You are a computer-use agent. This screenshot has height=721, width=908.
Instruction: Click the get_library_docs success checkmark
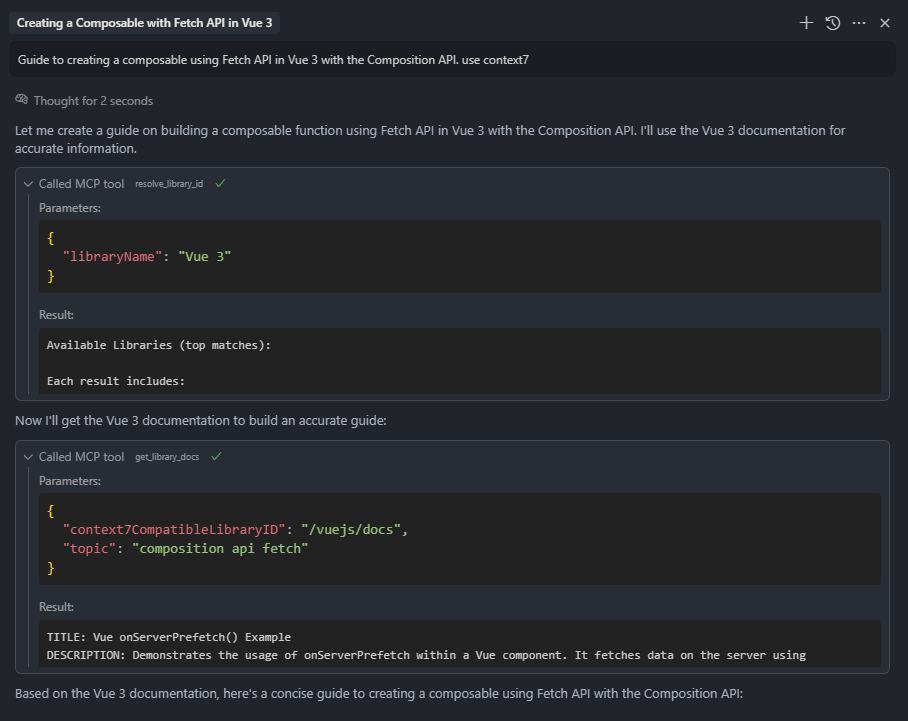point(216,456)
